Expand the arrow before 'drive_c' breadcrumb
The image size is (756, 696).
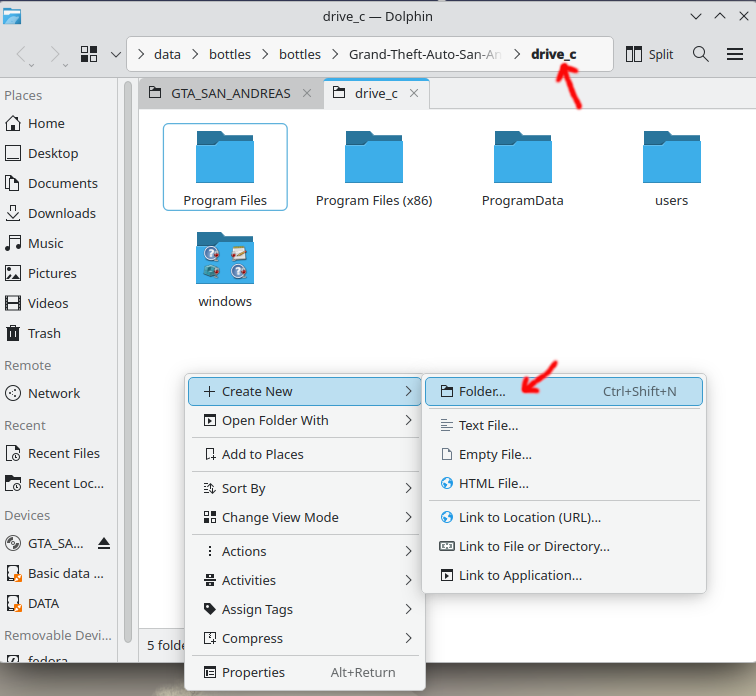517,54
